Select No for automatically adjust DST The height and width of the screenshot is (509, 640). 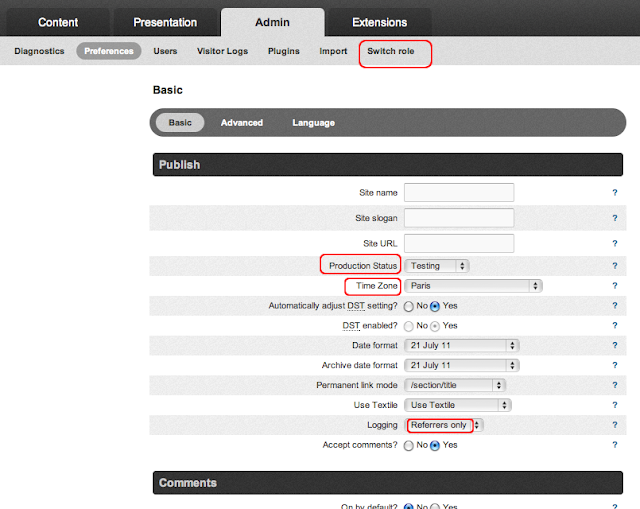[409, 306]
